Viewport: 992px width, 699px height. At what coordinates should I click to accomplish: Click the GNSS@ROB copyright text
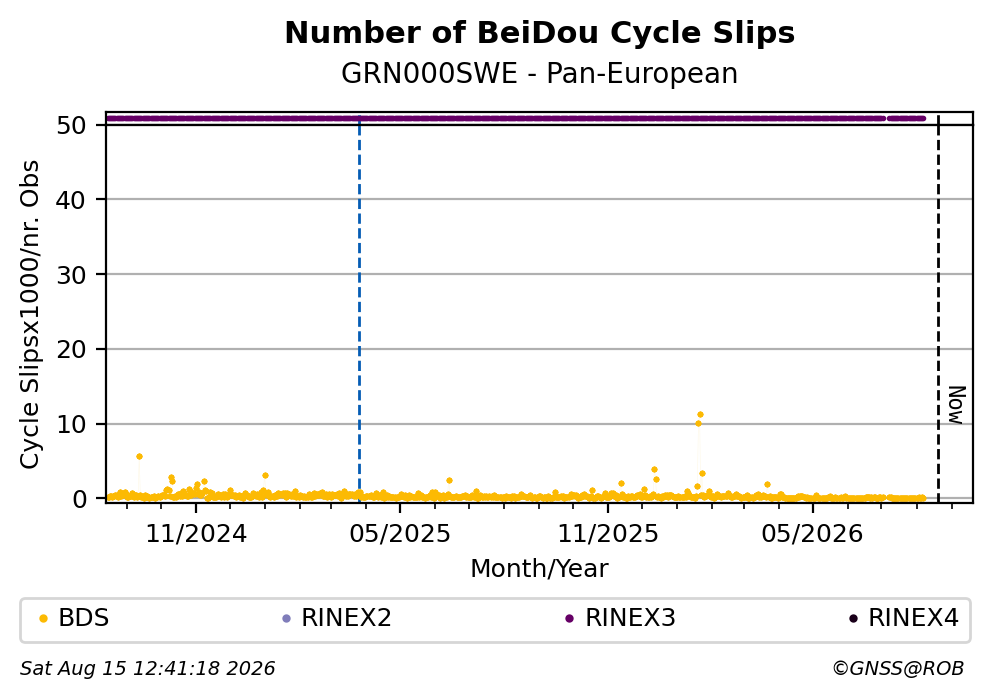[x=898, y=669]
